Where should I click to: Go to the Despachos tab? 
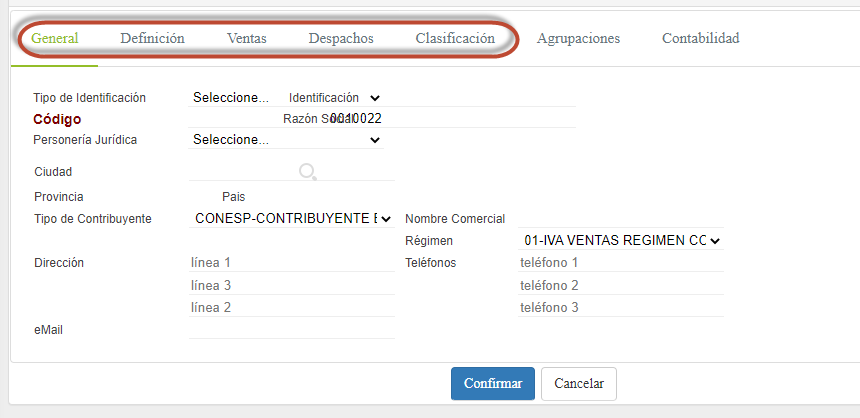tap(340, 39)
